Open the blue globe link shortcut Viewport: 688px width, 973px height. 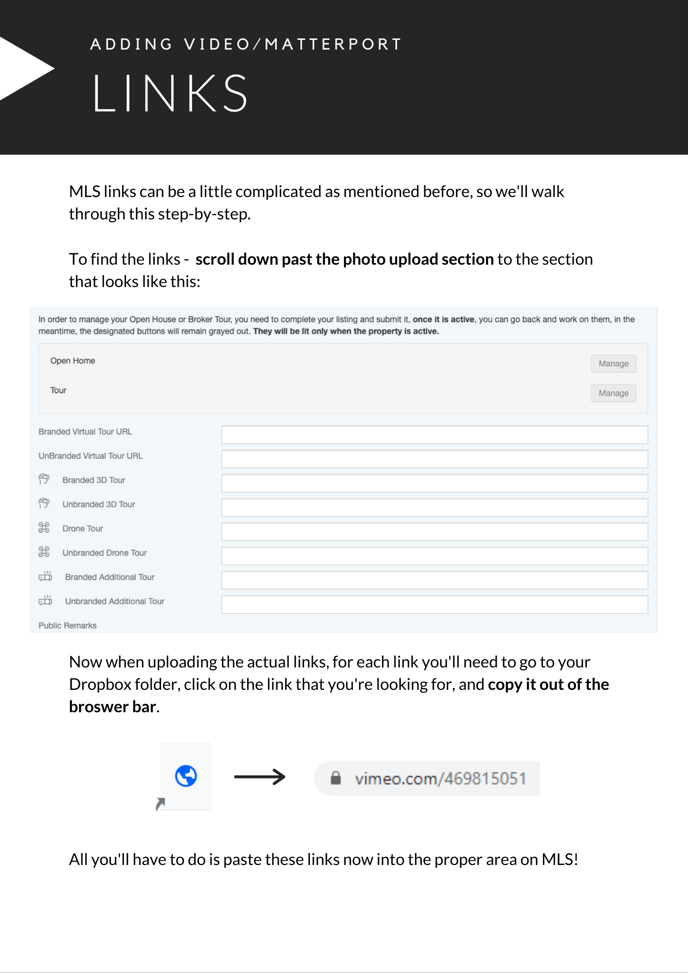pos(185,776)
